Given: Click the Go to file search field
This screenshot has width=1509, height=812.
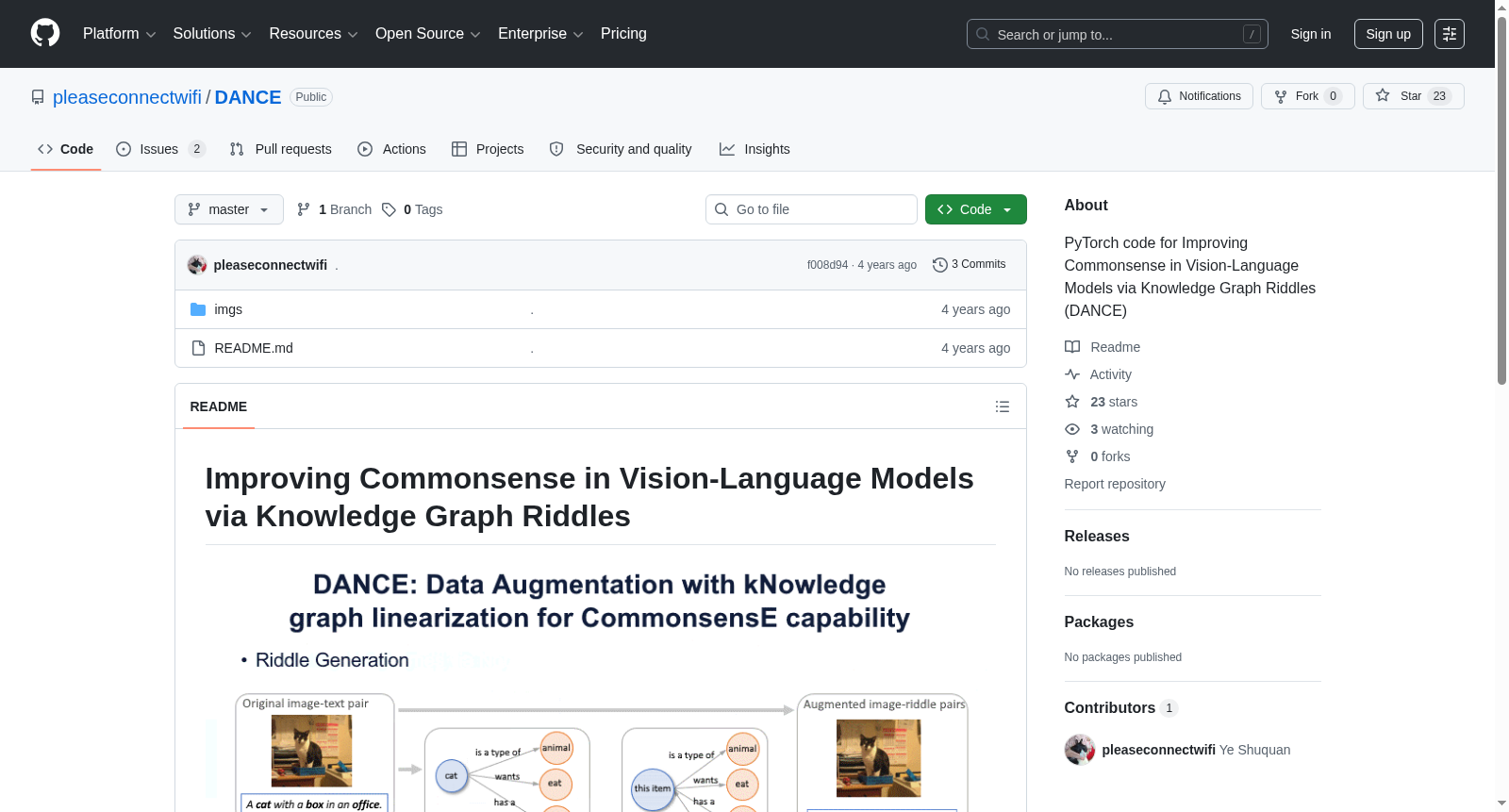Looking at the screenshot, I should [811, 209].
